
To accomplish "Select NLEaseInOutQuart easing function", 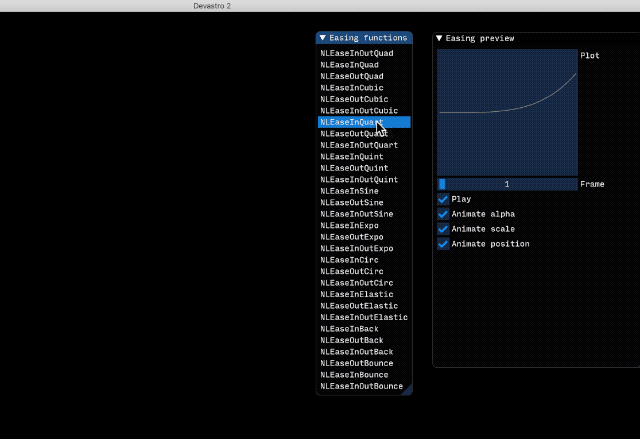I will point(359,145).
